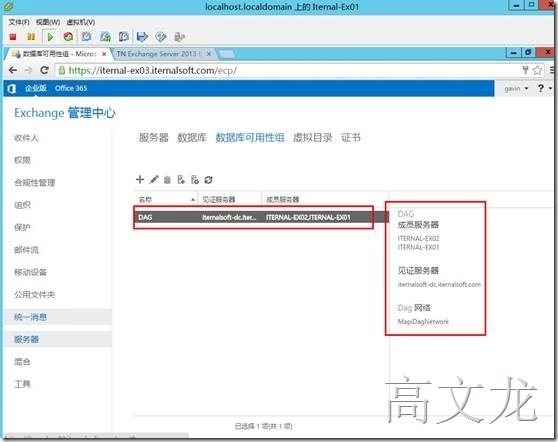Open the 虚拟目录 tab

(312, 137)
